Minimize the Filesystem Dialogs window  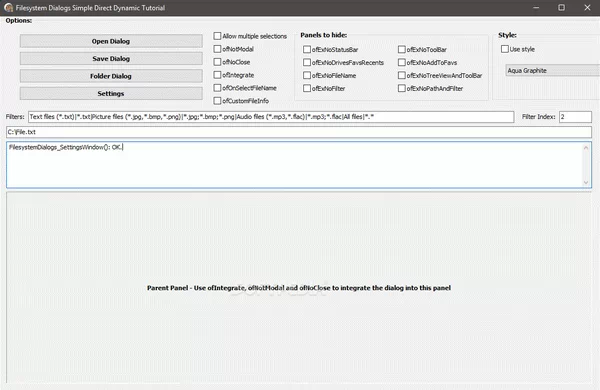pyautogui.click(x=536, y=8)
